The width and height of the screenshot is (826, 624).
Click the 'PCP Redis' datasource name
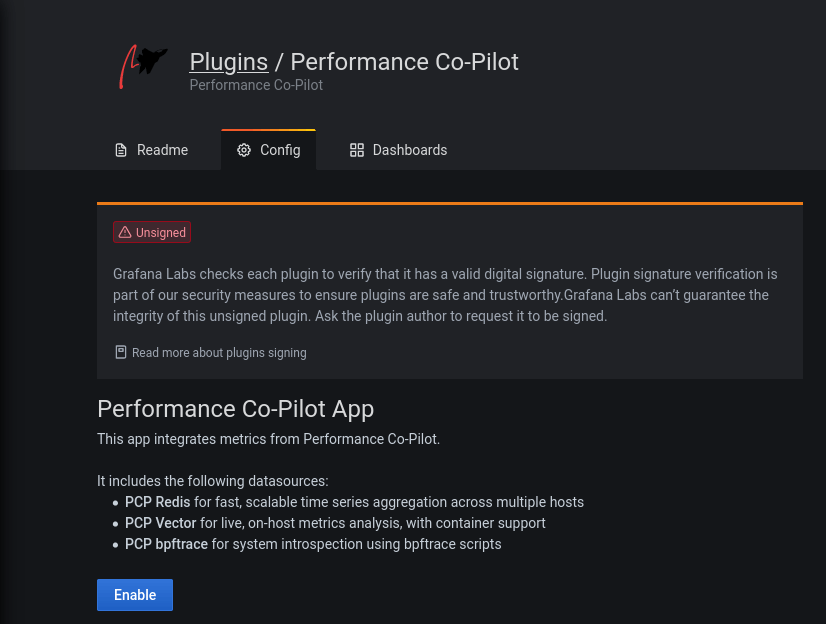pyautogui.click(x=158, y=502)
